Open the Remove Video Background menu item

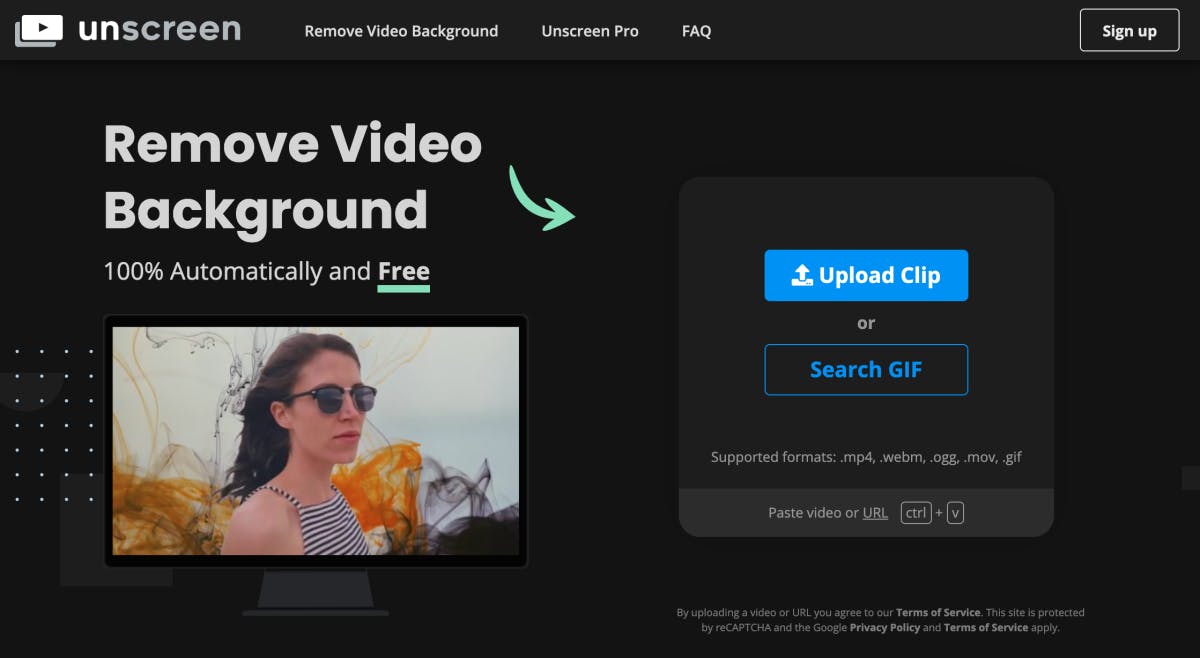coord(401,31)
